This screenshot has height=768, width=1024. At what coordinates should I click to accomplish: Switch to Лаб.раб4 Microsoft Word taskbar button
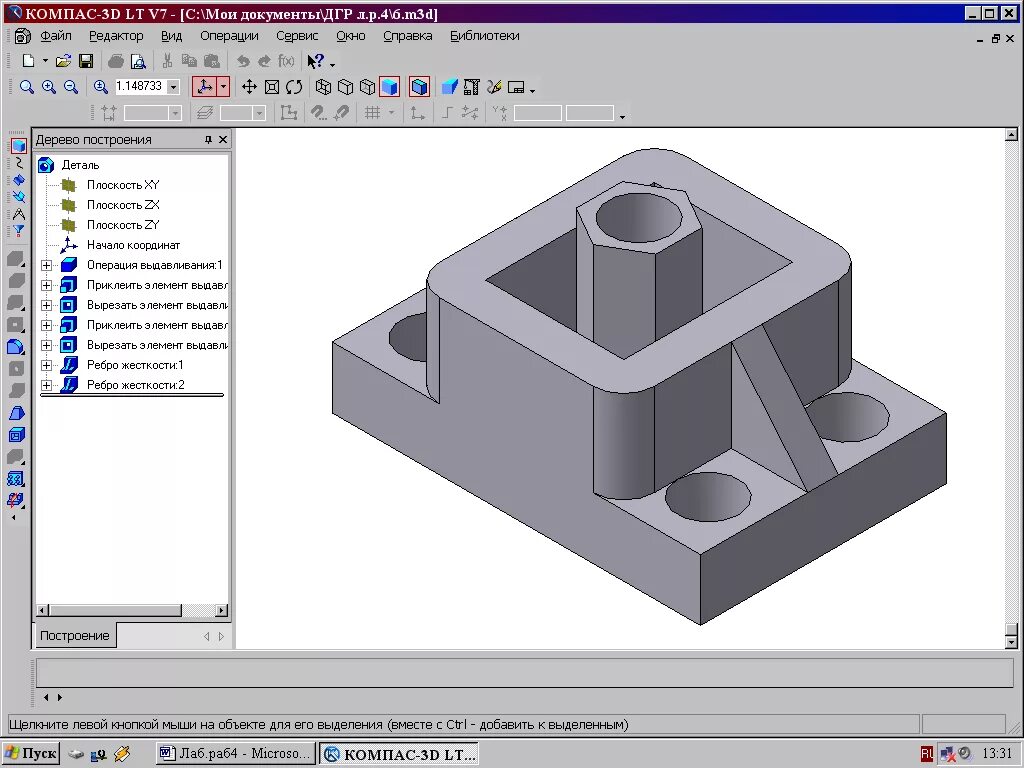pyautogui.click(x=235, y=754)
